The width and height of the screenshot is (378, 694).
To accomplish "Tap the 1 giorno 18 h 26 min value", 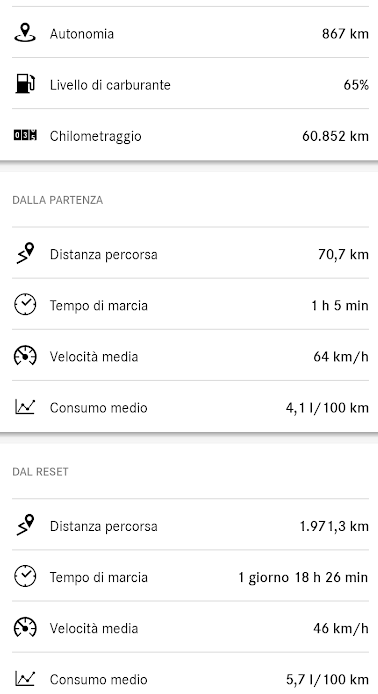I will point(303,578).
